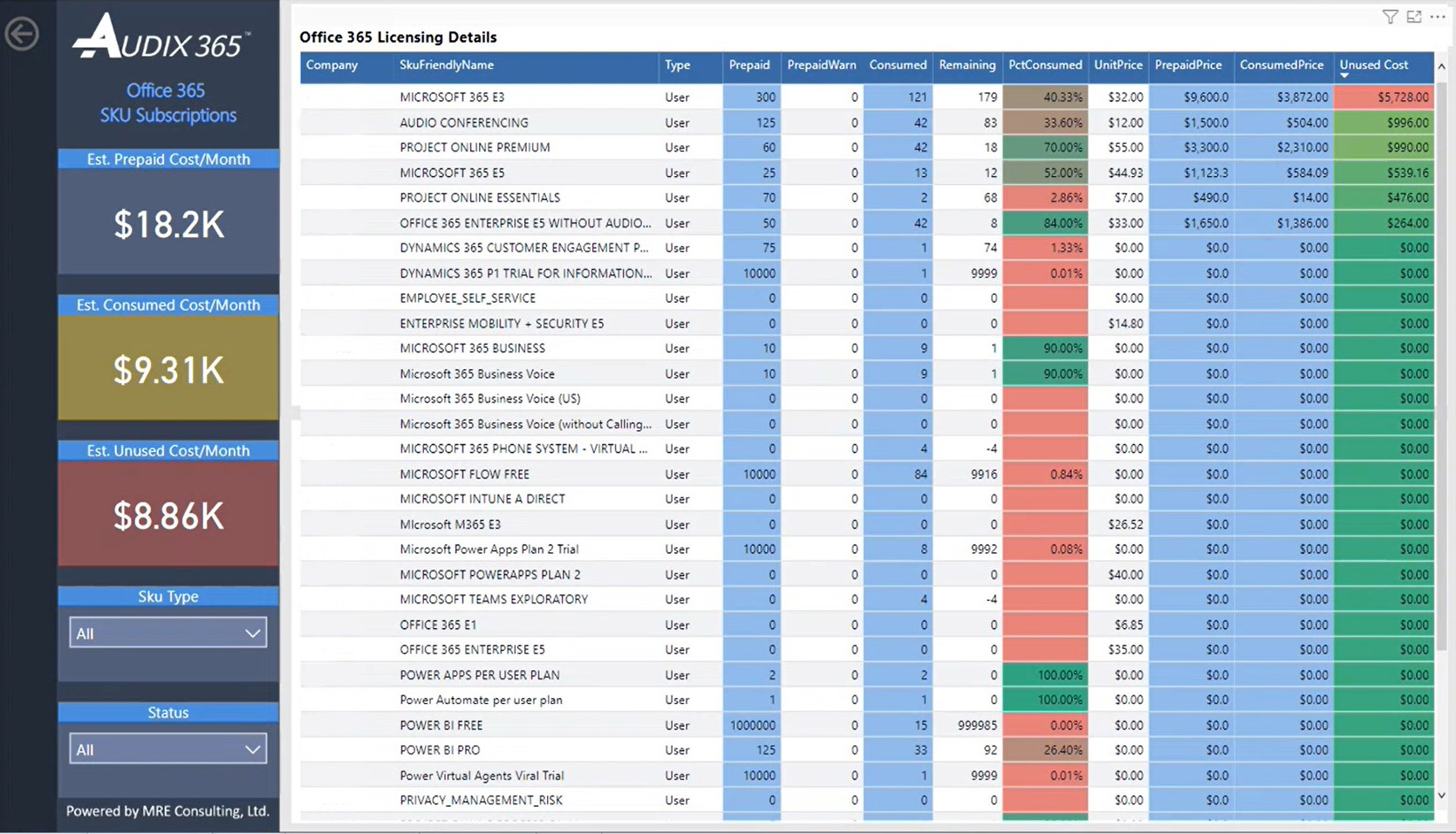Image resolution: width=1456 pixels, height=834 pixels.
Task: Open the filter icon on the licensing table
Action: coord(1390,17)
